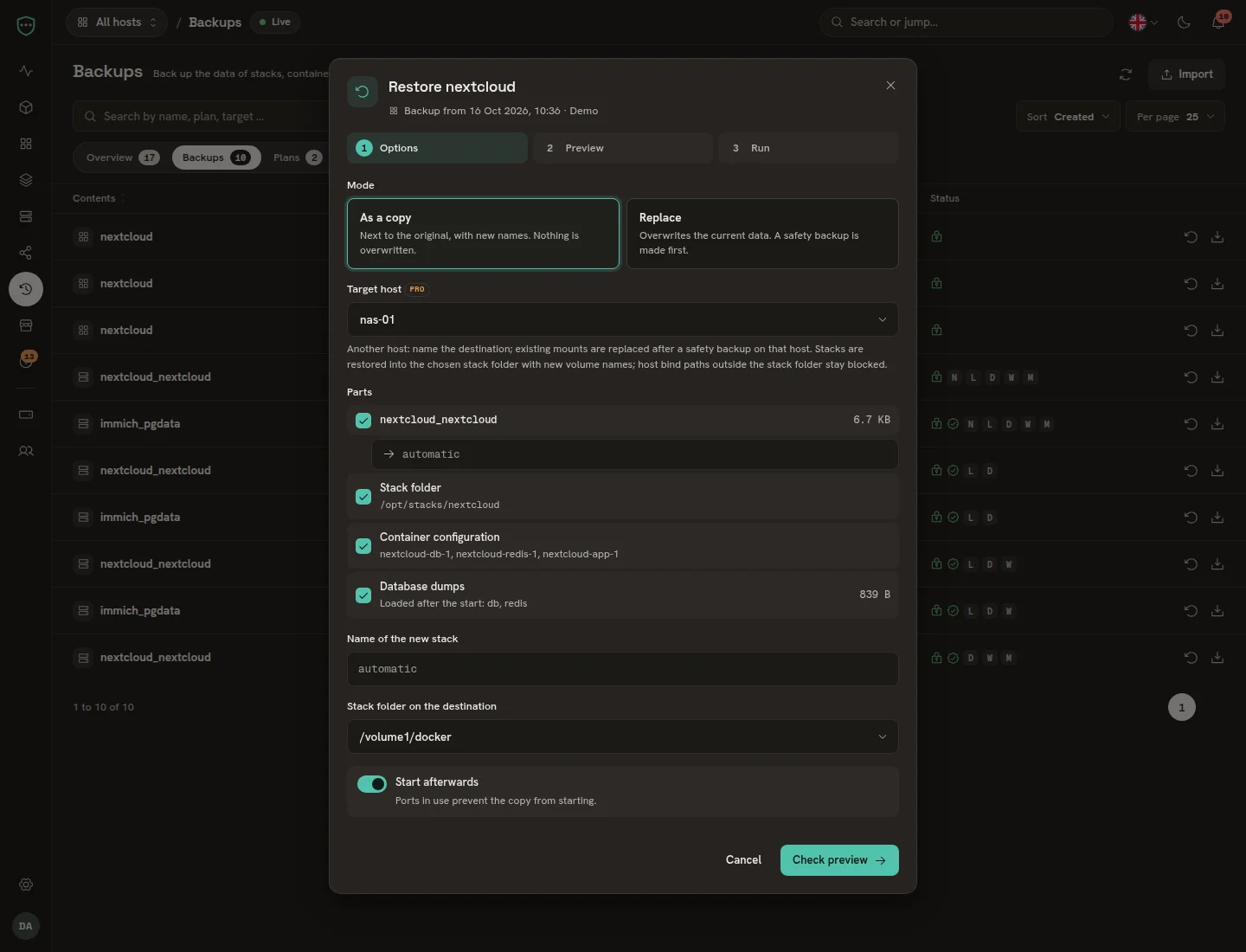
Task: Click the Import button
Action: coord(1186,74)
